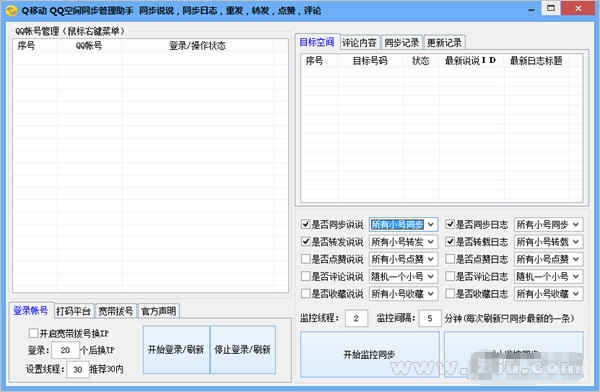The width and height of the screenshot is (600, 392).
Task: Open the 所有小号收藏 dropdown for 说说
Action: [x=403, y=293]
